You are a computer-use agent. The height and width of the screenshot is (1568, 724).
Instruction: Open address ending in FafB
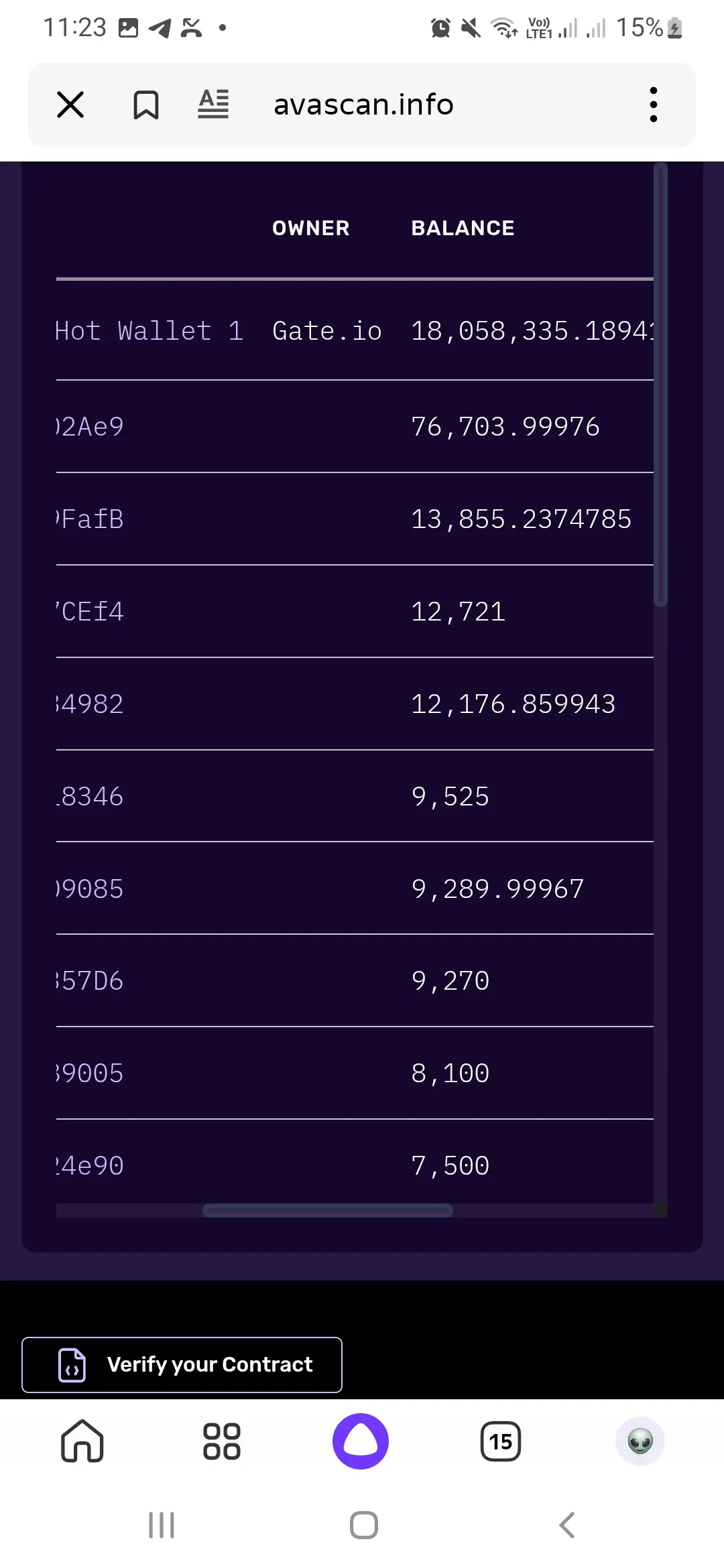click(90, 519)
